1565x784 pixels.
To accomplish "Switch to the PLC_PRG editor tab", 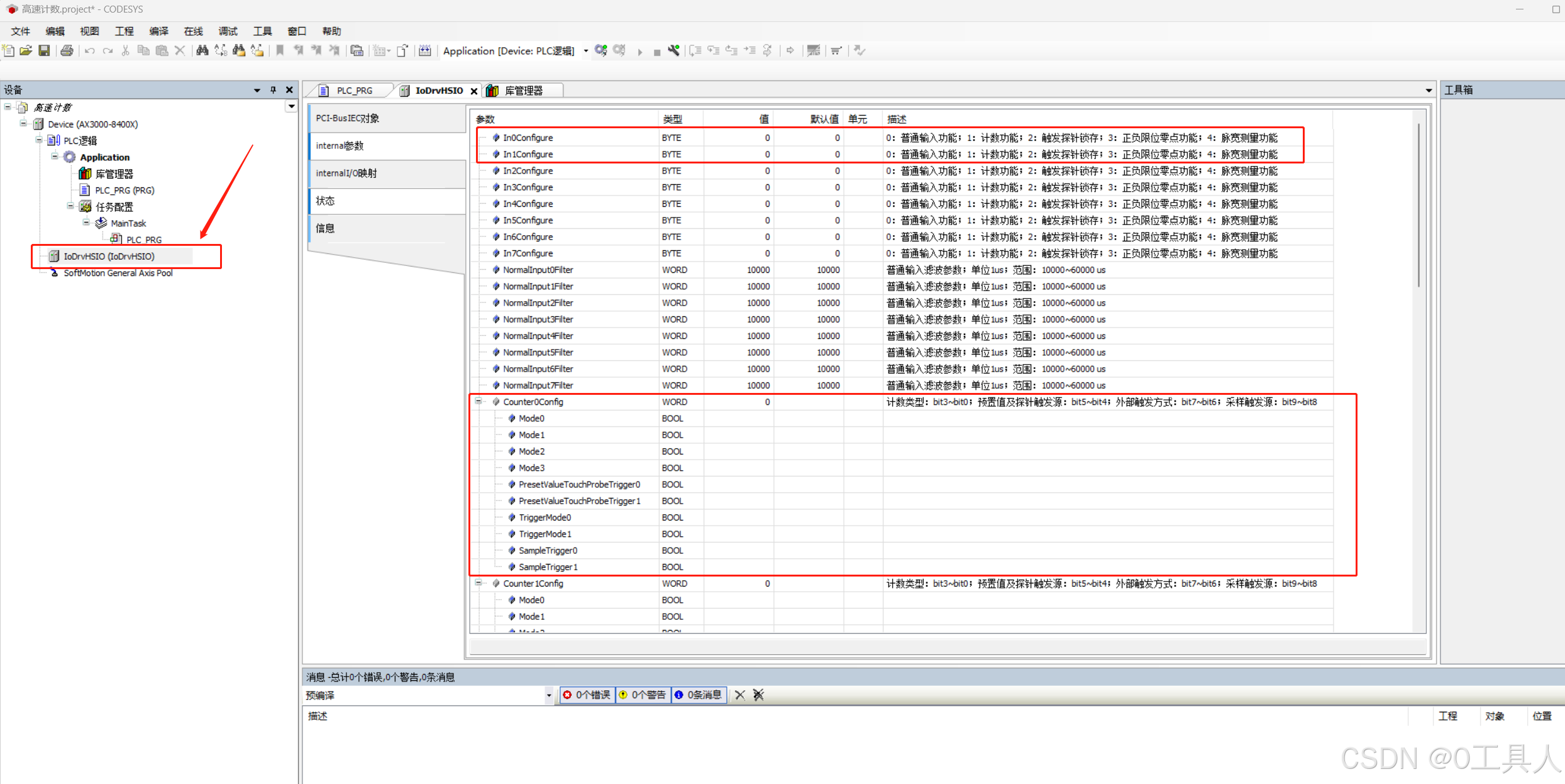I will 354,91.
